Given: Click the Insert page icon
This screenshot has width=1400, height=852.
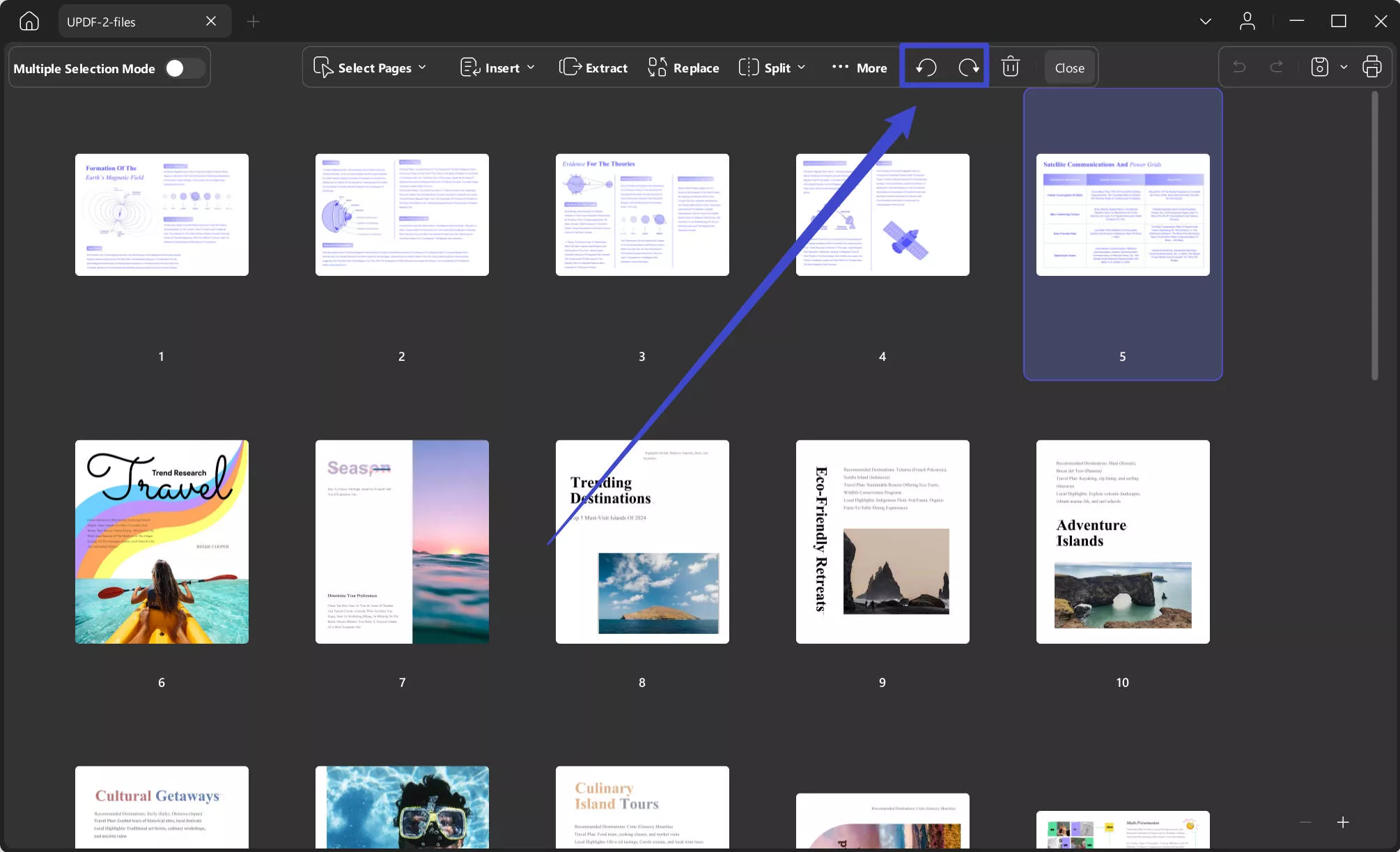Looking at the screenshot, I should click(470, 68).
